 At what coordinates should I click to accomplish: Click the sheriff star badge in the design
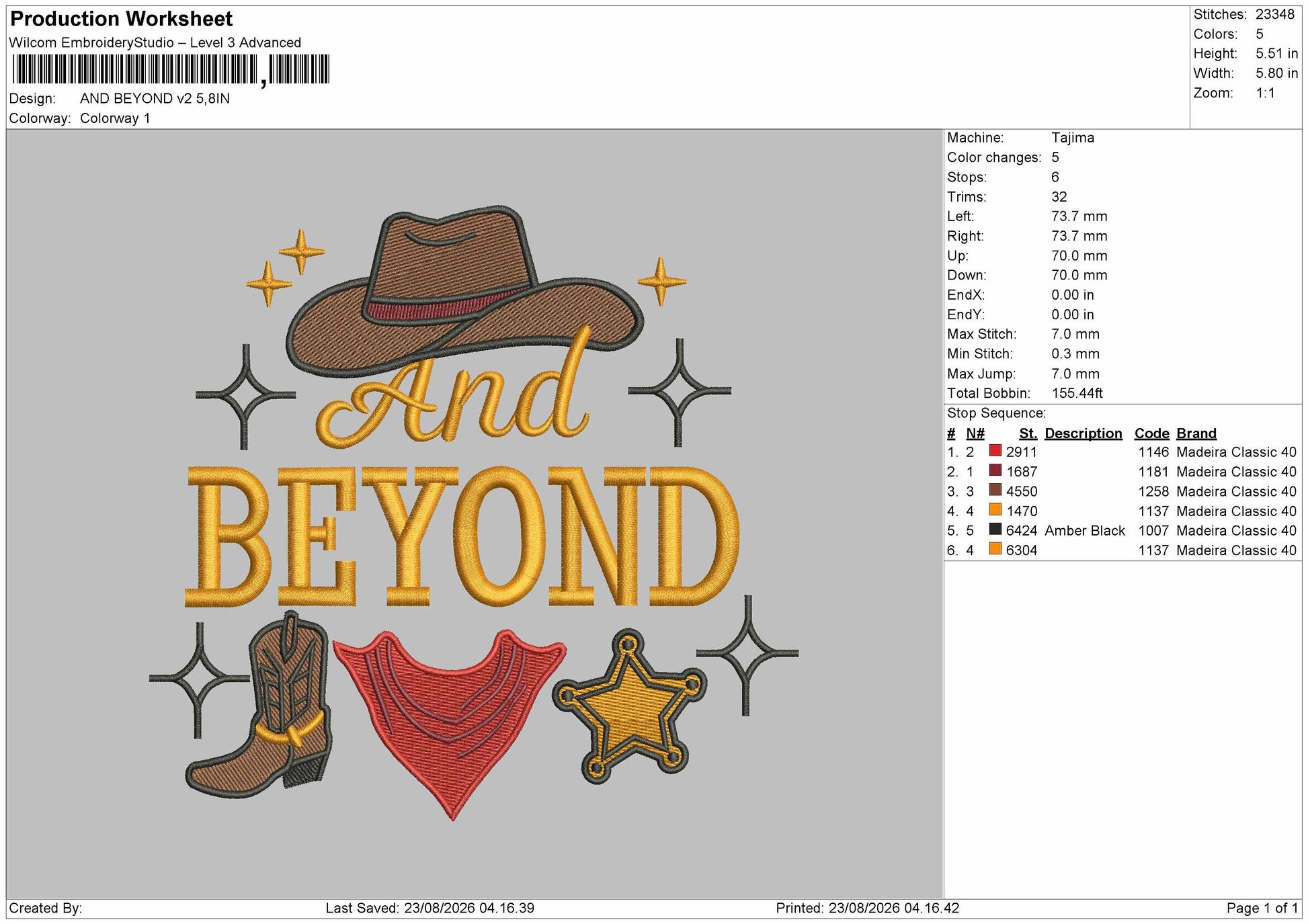[x=629, y=706]
